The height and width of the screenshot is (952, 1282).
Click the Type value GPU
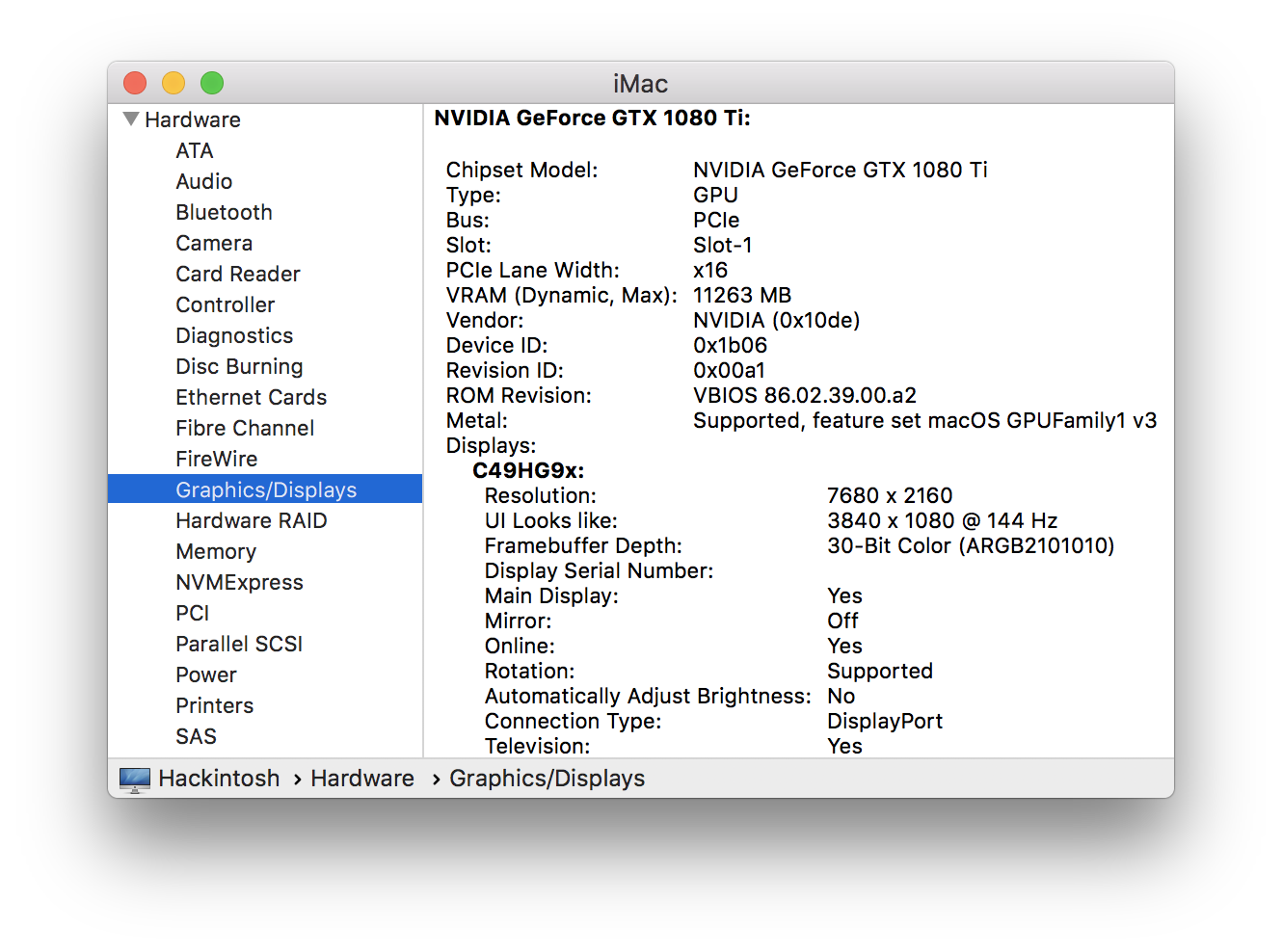tap(715, 195)
